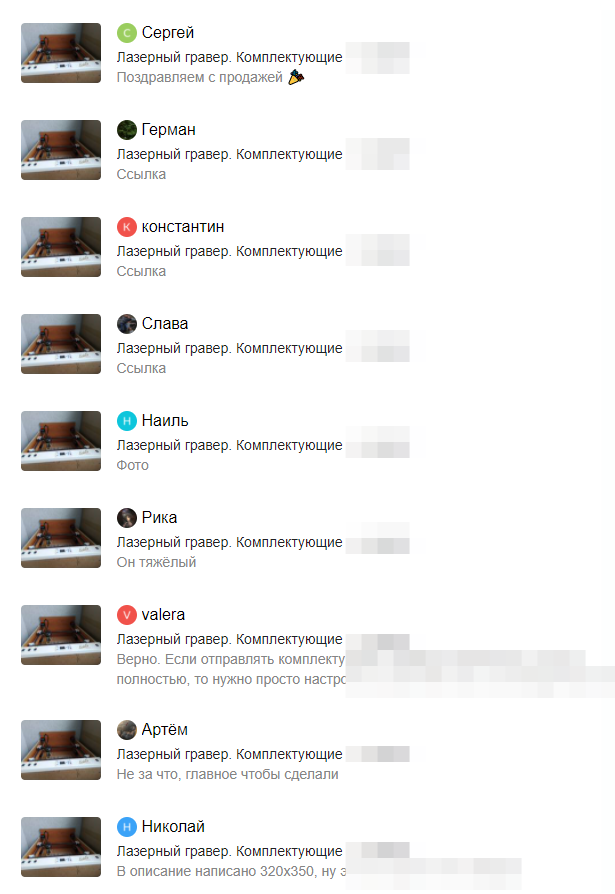Click константин's red K avatar
Viewport: 615px width, 894px height.
(127, 227)
